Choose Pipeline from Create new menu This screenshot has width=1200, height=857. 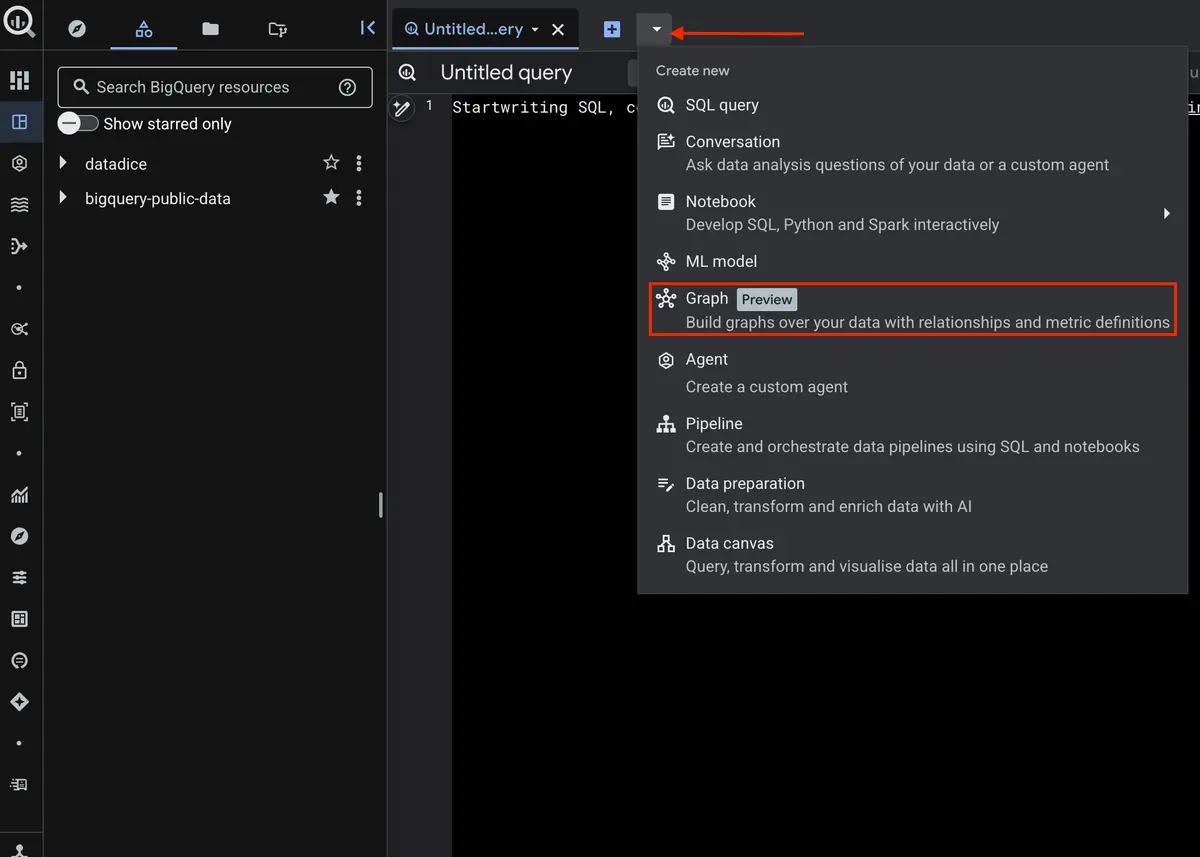coord(912,435)
